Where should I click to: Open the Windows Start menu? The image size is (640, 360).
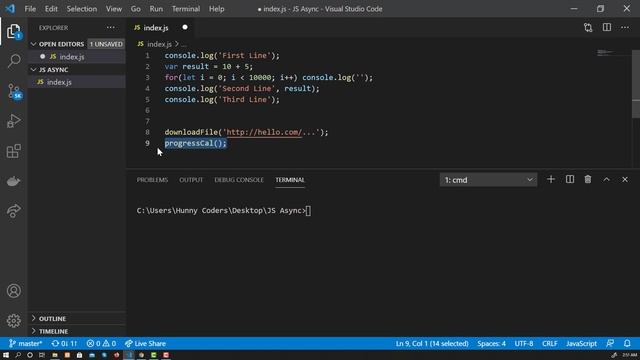pos(6,355)
